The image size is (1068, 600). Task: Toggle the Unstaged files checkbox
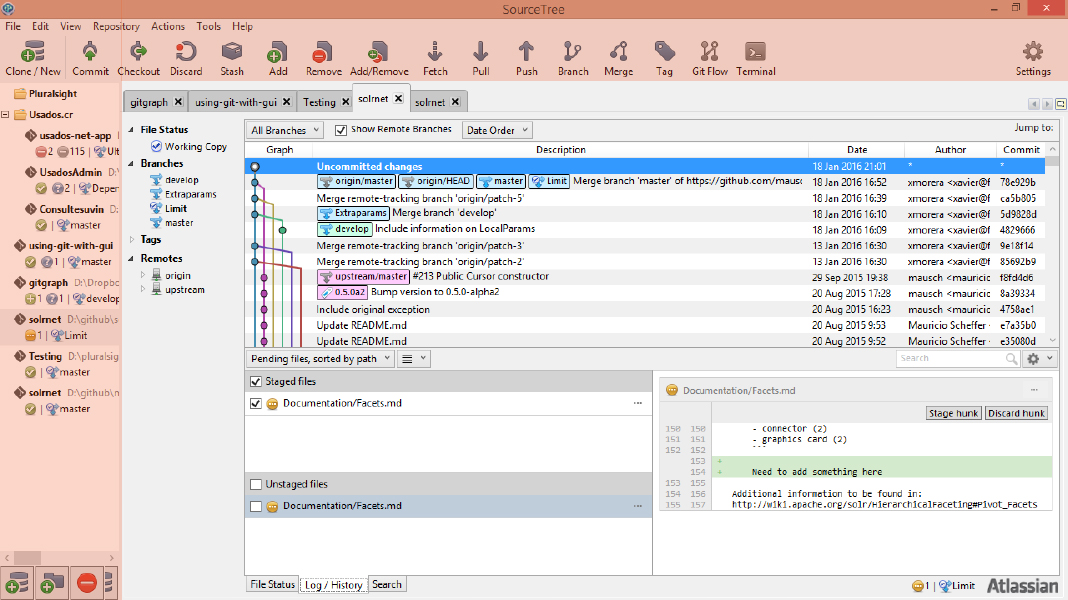pos(256,484)
